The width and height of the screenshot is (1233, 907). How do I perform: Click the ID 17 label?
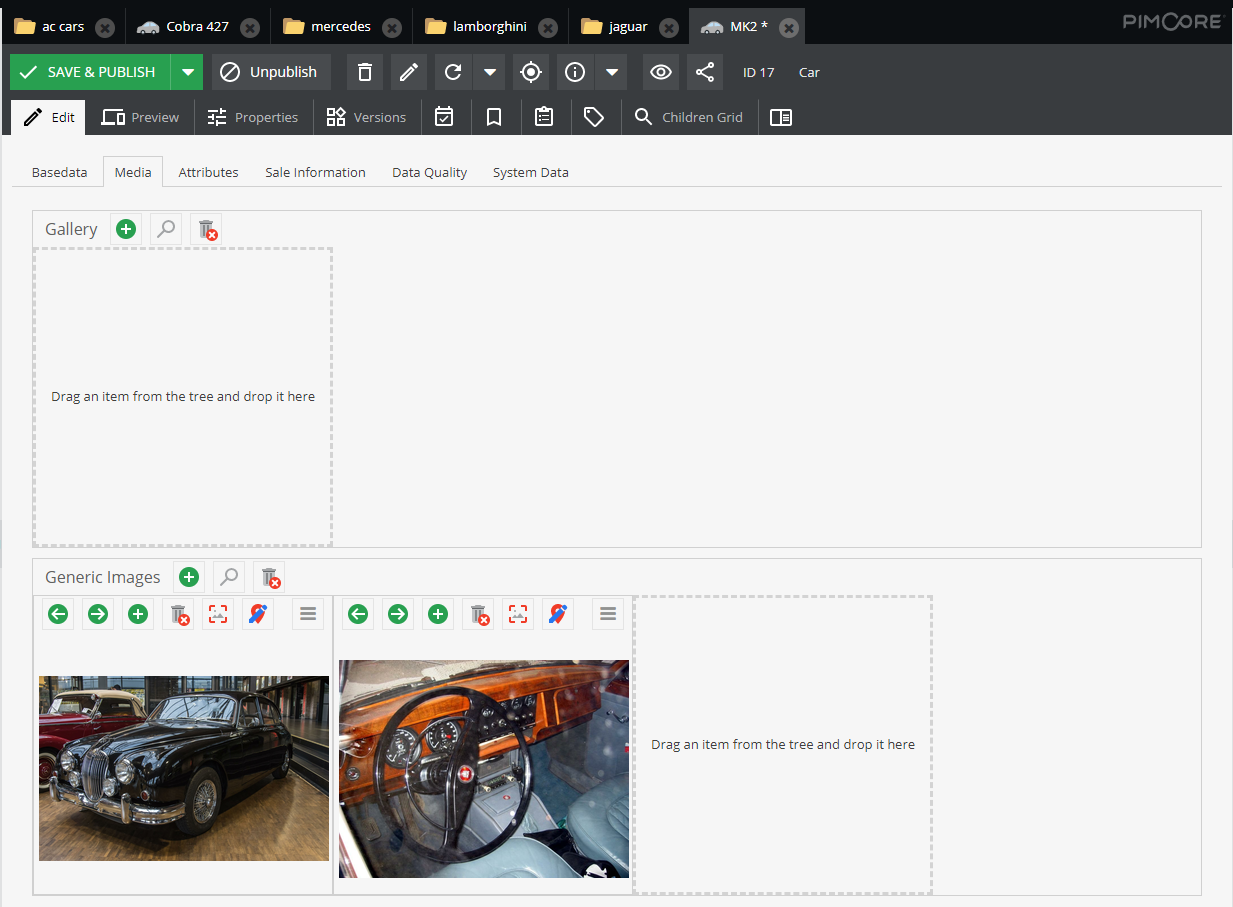click(x=759, y=72)
